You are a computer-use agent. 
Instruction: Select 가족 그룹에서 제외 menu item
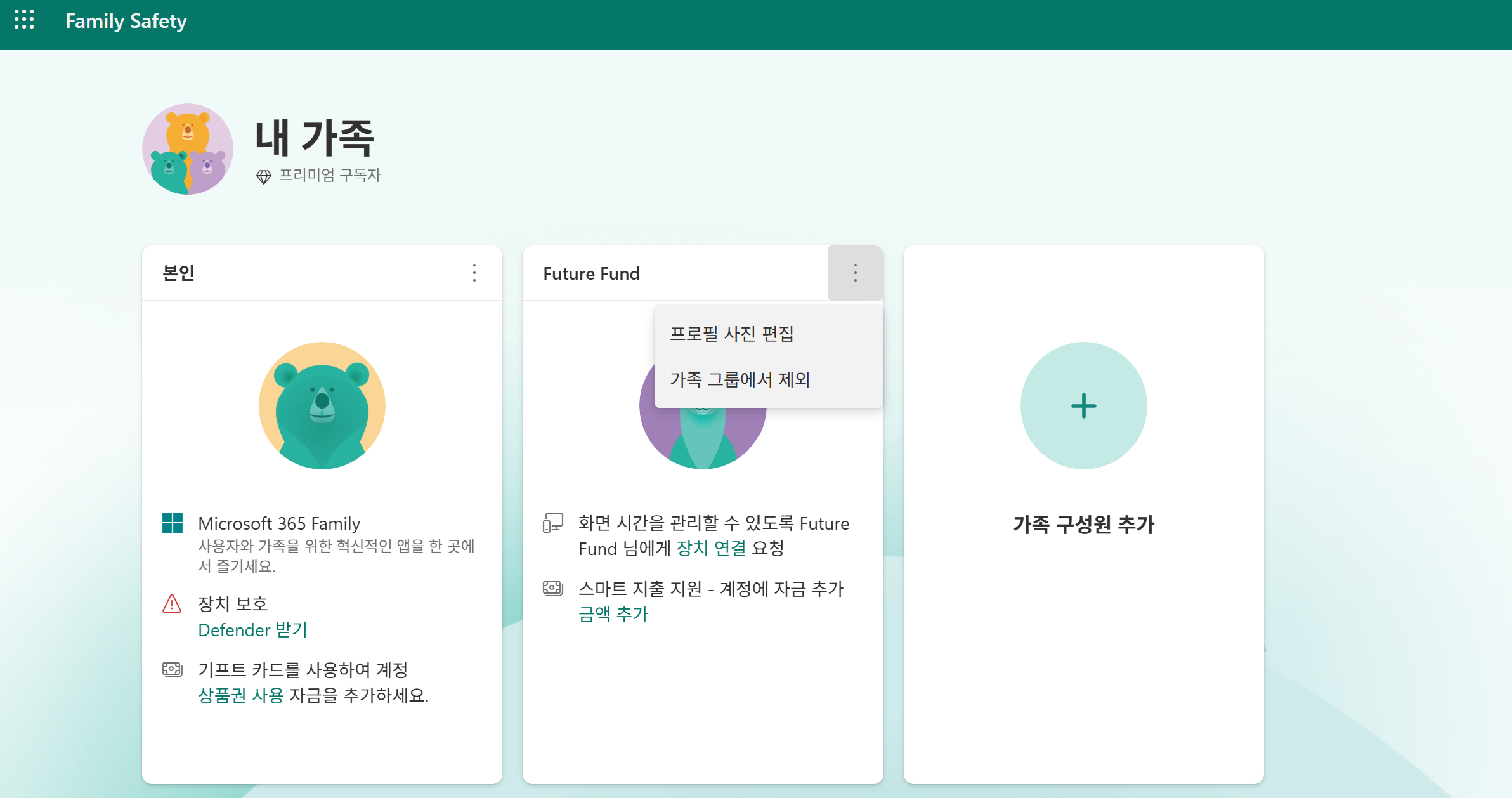click(x=769, y=379)
